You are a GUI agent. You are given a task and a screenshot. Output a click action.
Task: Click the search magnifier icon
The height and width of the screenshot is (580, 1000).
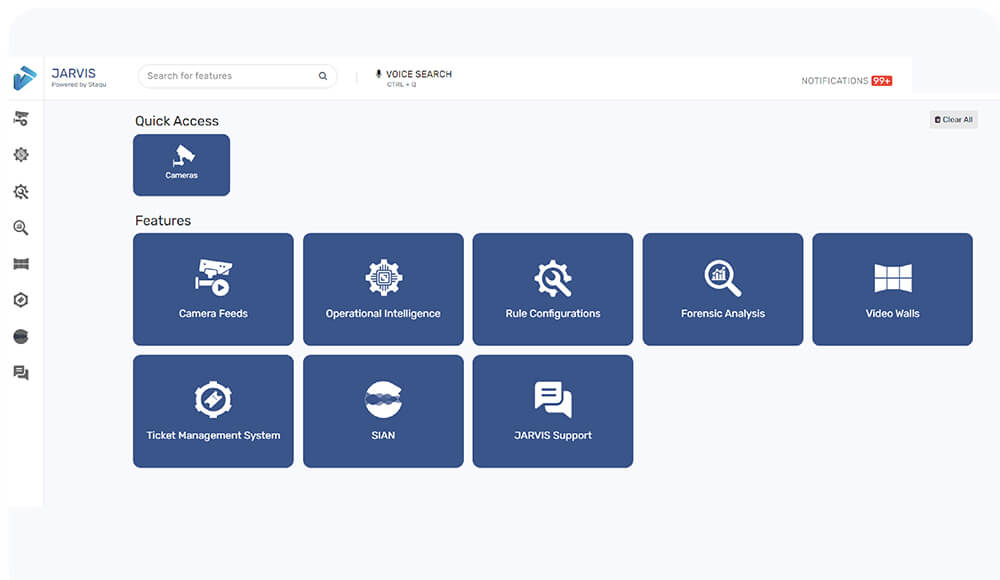pyautogui.click(x=323, y=76)
